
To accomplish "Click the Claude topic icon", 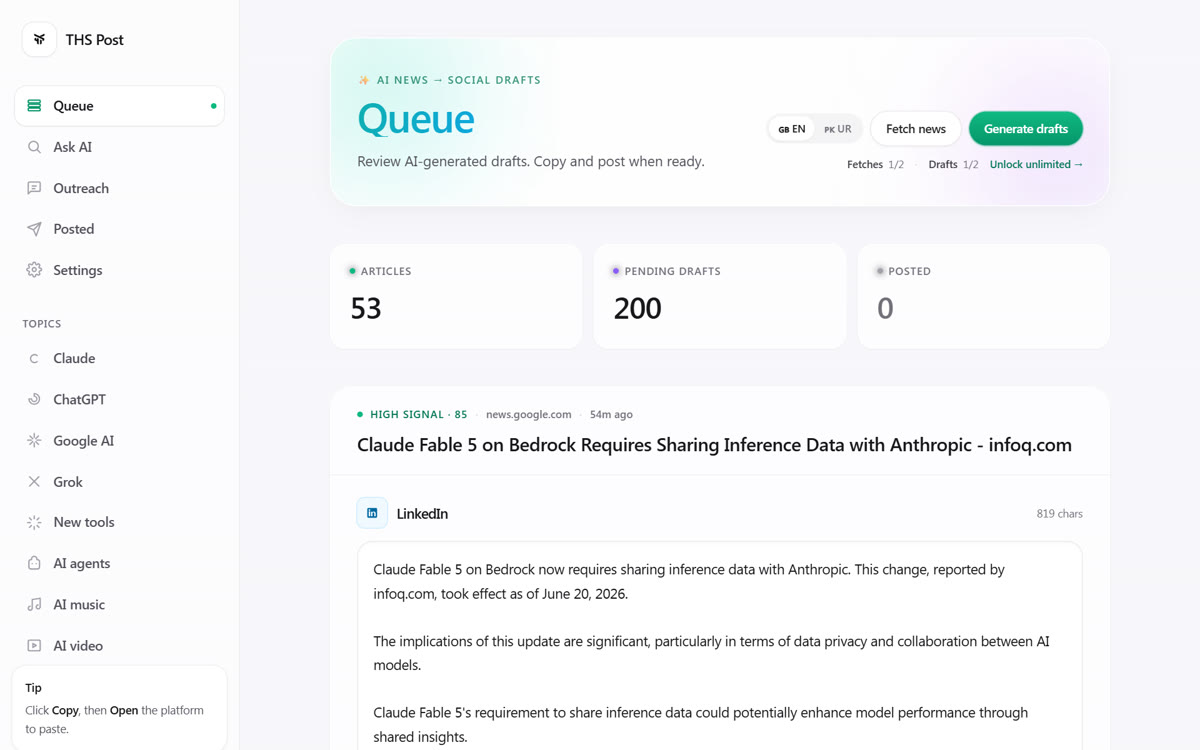I will (x=34, y=358).
